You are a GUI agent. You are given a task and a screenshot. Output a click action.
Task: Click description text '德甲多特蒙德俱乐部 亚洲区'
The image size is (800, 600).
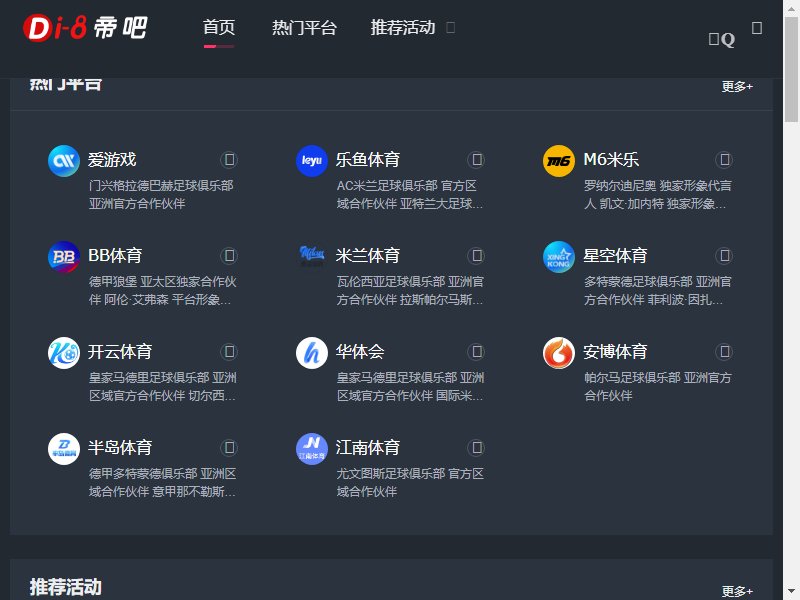163,473
